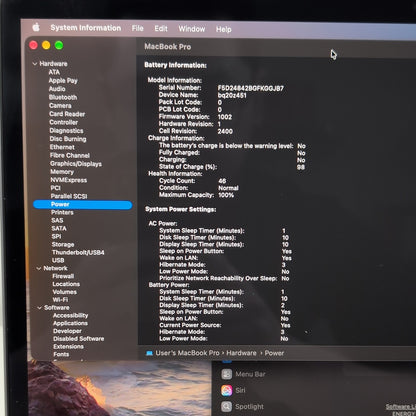Click the Spotlight icon in settings list
This screenshot has width=416, height=416.
[227, 406]
